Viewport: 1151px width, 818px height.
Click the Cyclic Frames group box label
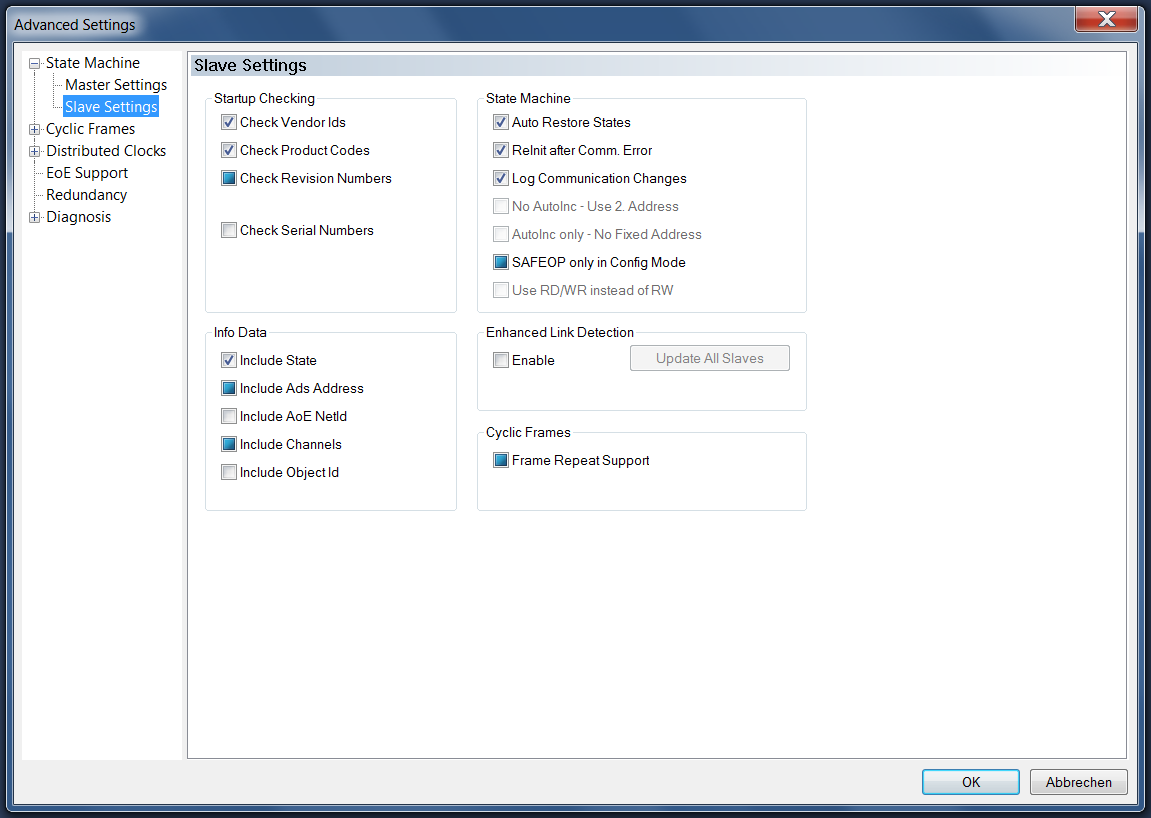(528, 432)
